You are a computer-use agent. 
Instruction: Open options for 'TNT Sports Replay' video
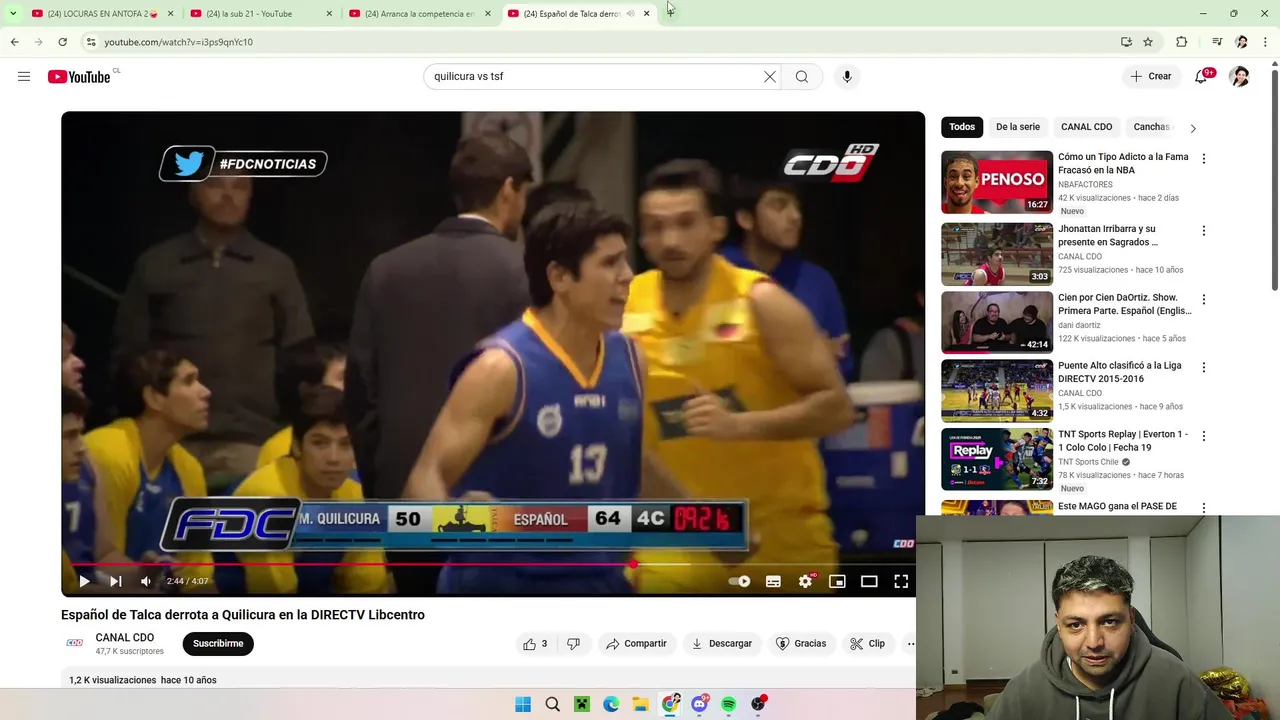coord(1204,436)
